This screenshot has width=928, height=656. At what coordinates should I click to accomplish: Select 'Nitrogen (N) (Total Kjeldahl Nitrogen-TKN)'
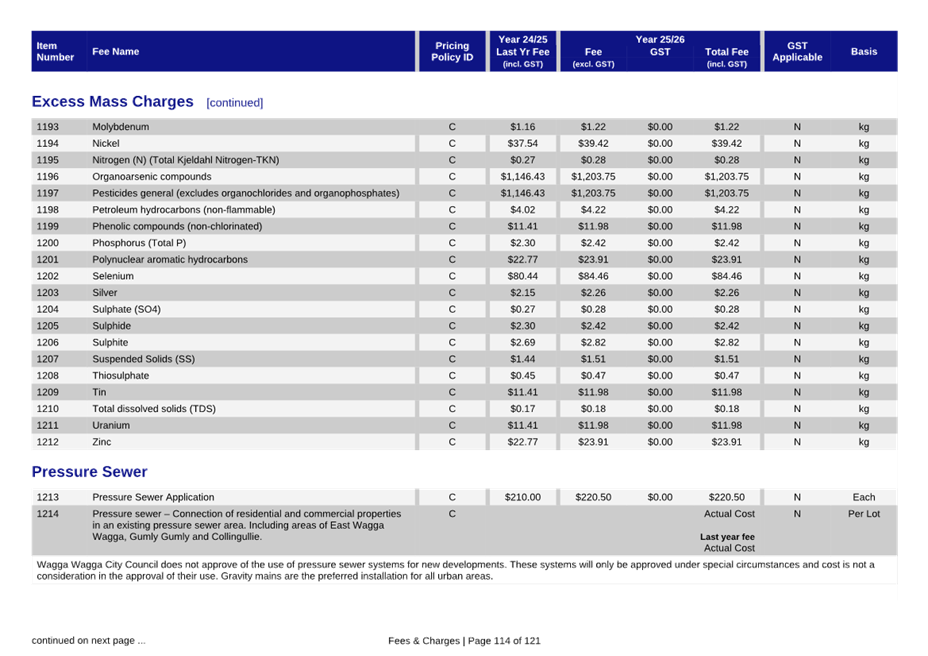186,160
